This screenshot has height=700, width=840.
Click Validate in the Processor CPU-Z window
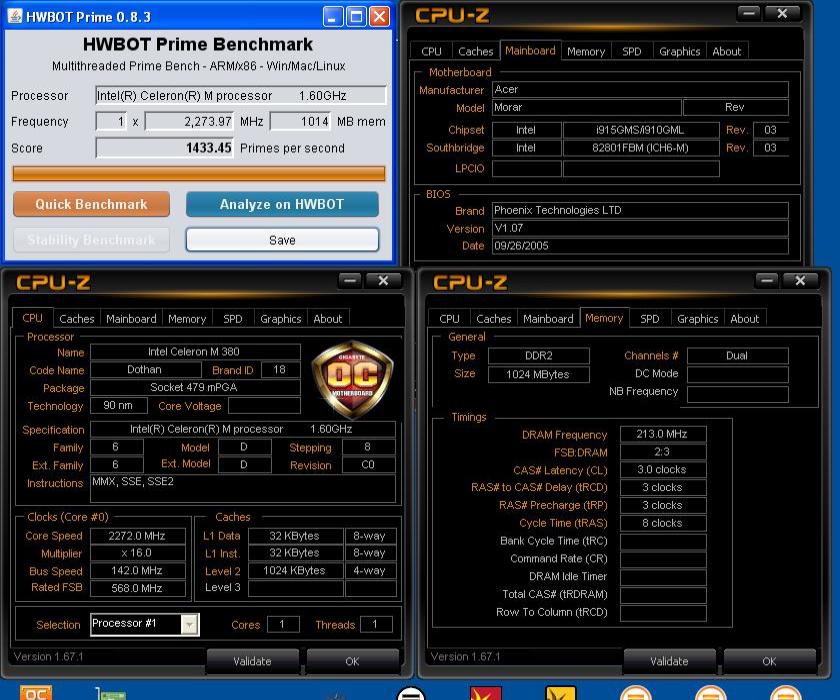pyautogui.click(x=252, y=661)
